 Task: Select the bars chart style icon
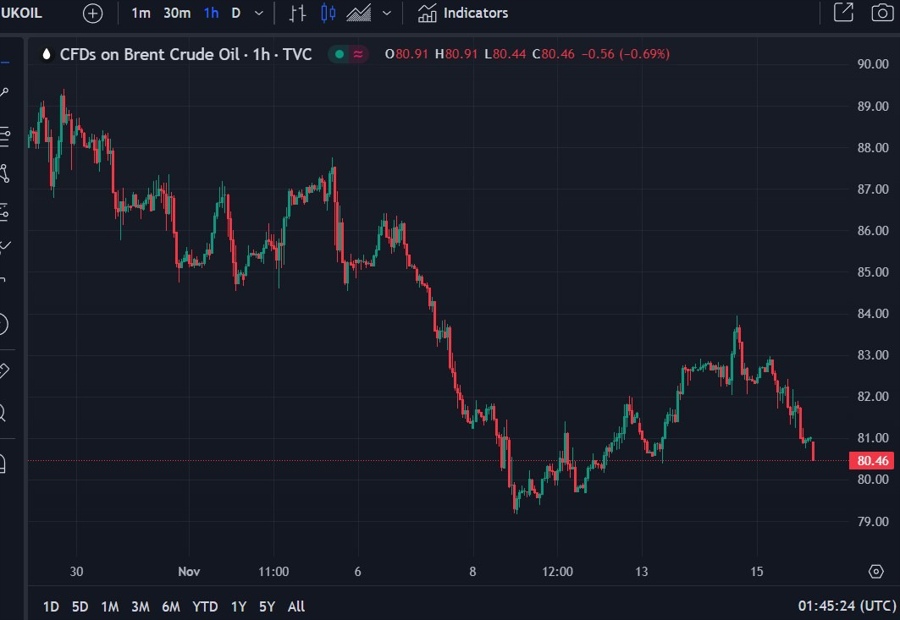click(297, 13)
